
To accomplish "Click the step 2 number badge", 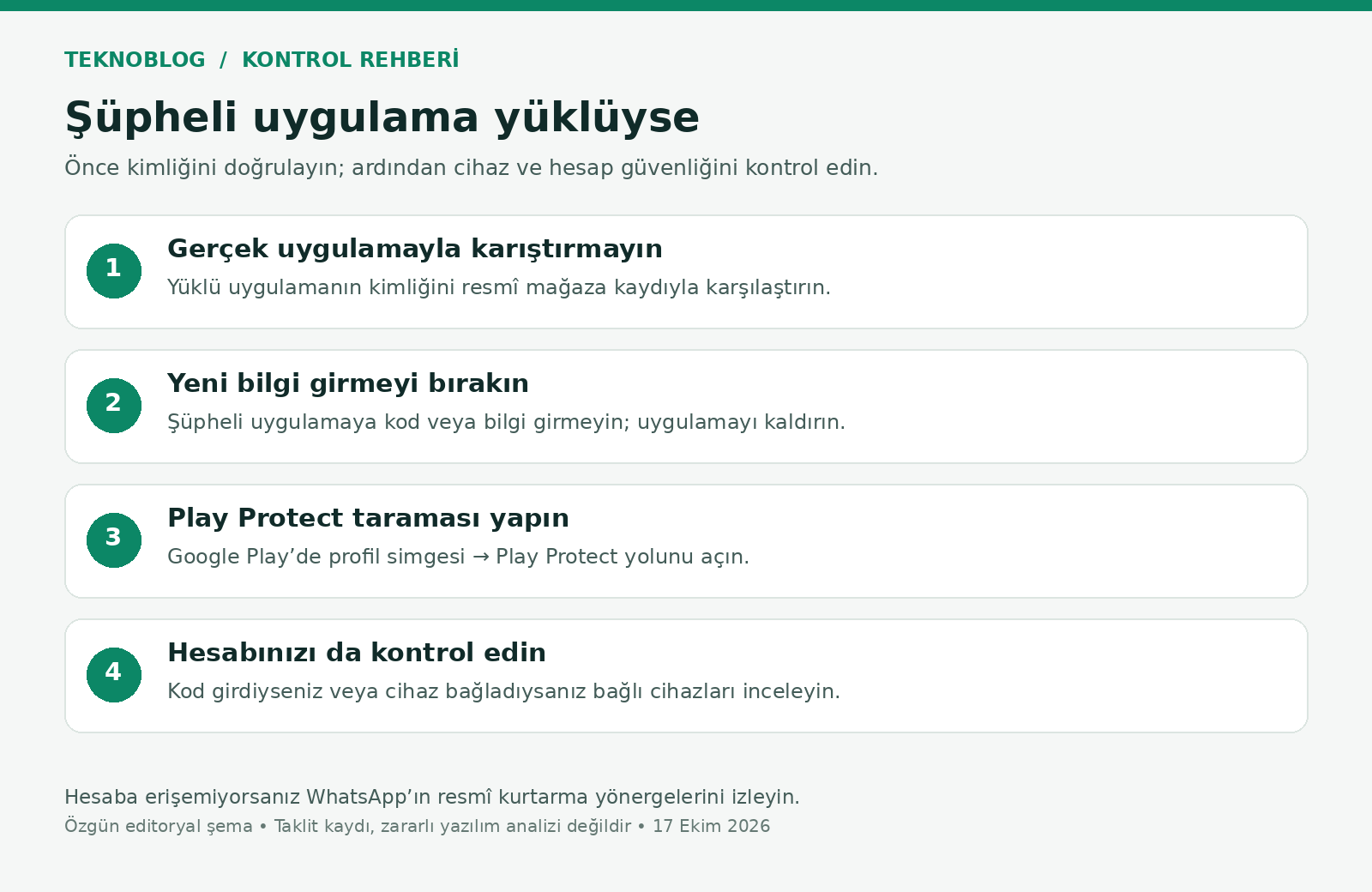I will click(114, 406).
